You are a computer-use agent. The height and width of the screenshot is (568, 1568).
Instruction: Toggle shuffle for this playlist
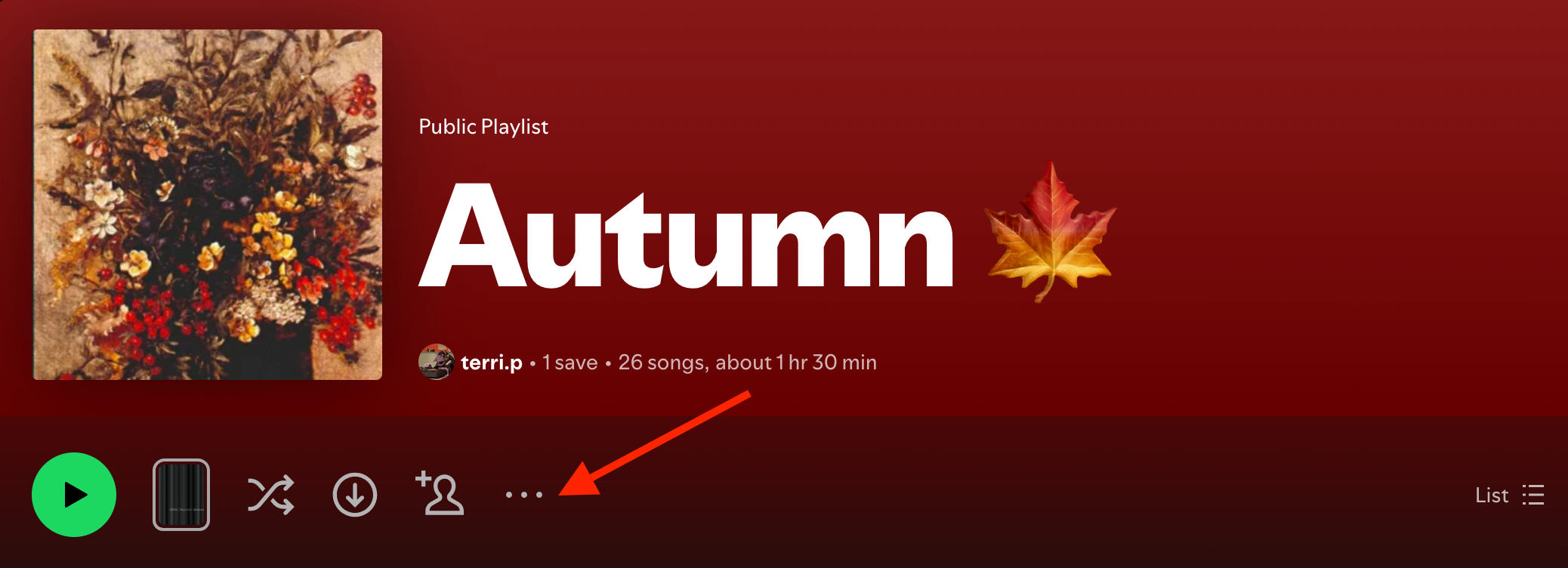(x=270, y=495)
